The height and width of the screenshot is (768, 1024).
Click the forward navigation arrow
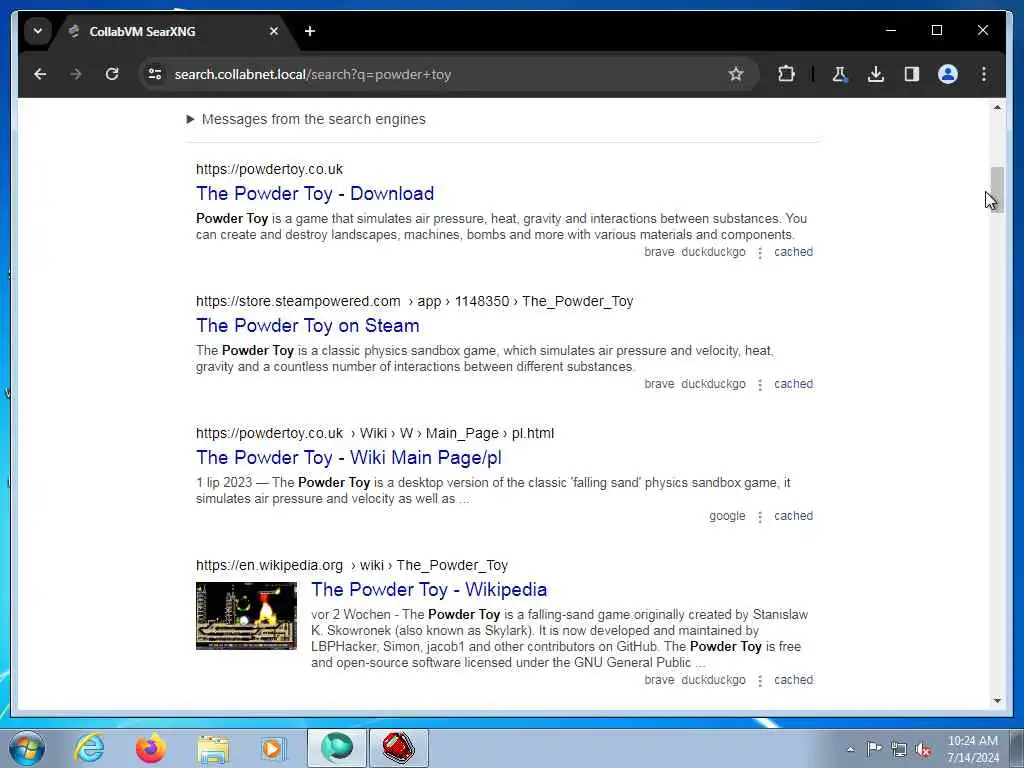click(x=76, y=74)
